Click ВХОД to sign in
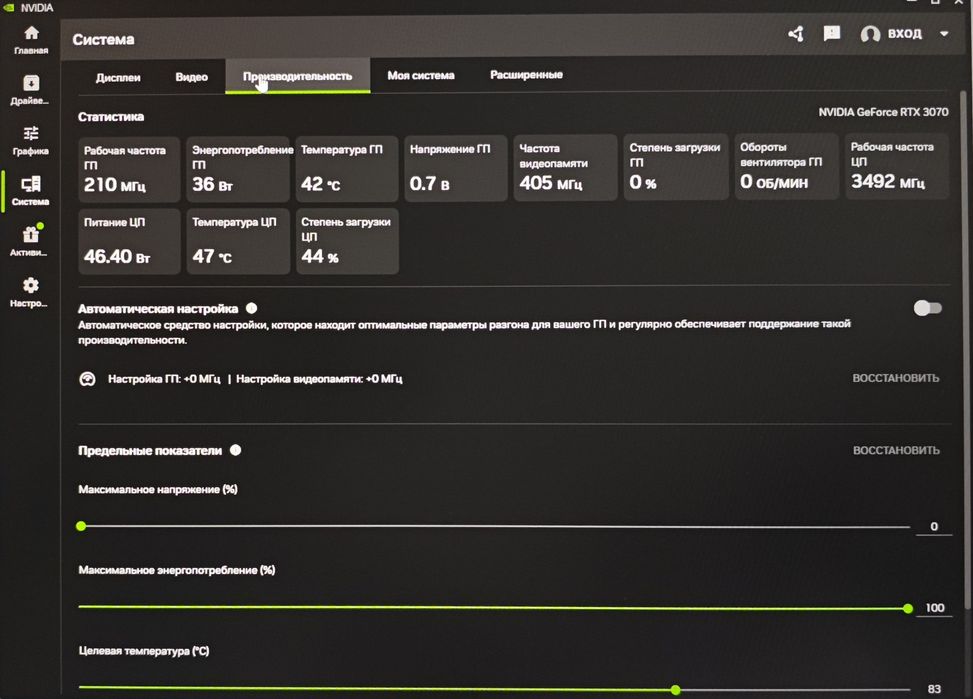973x699 pixels. [x=904, y=34]
